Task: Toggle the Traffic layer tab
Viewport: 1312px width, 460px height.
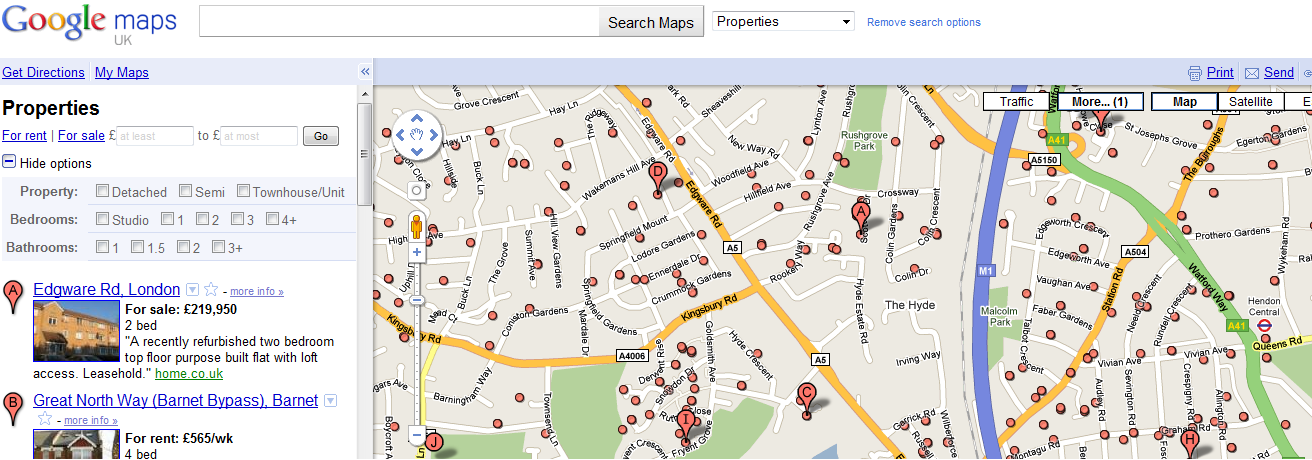Action: point(1016,102)
